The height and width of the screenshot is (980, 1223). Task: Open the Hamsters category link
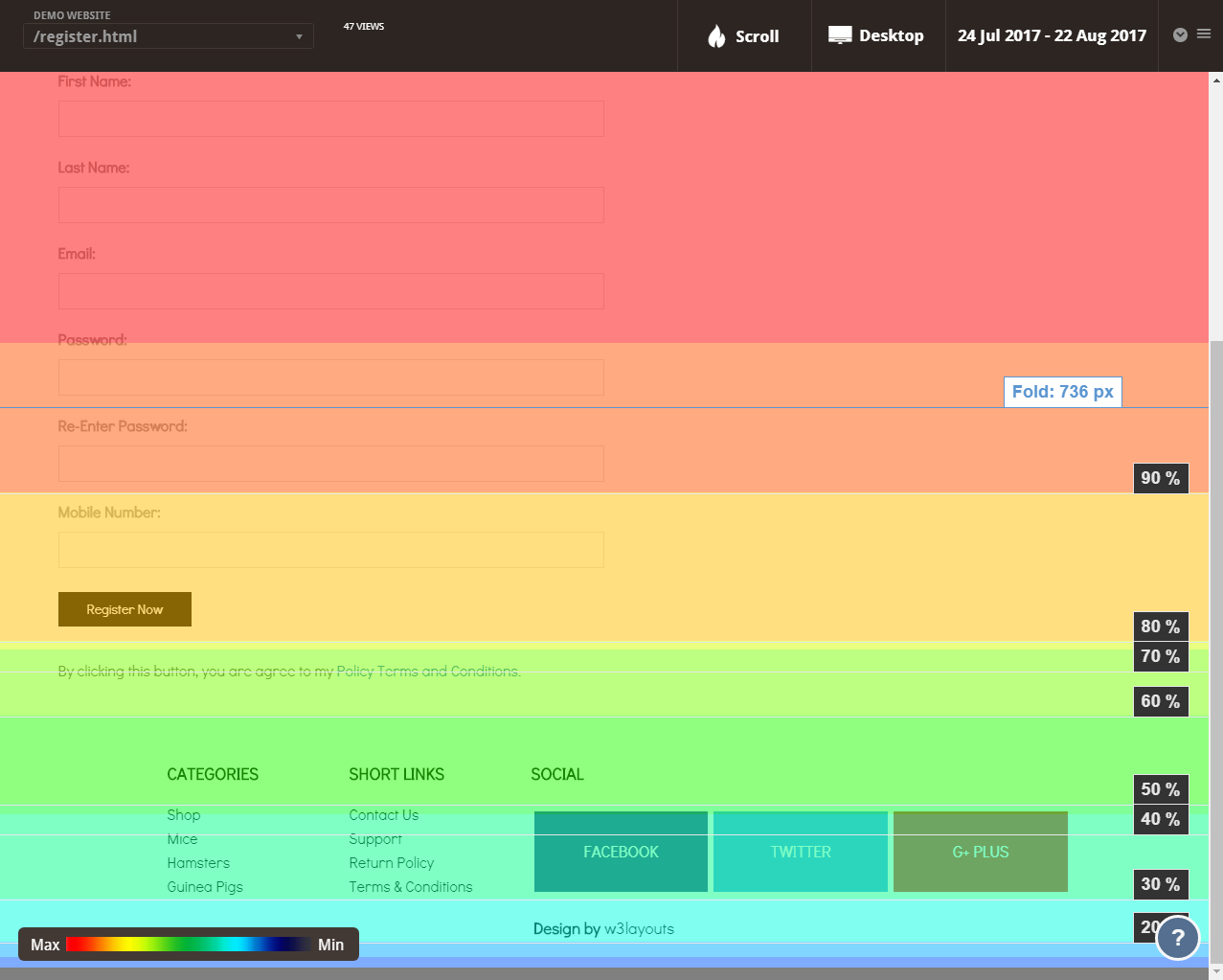pyautogui.click(x=198, y=863)
